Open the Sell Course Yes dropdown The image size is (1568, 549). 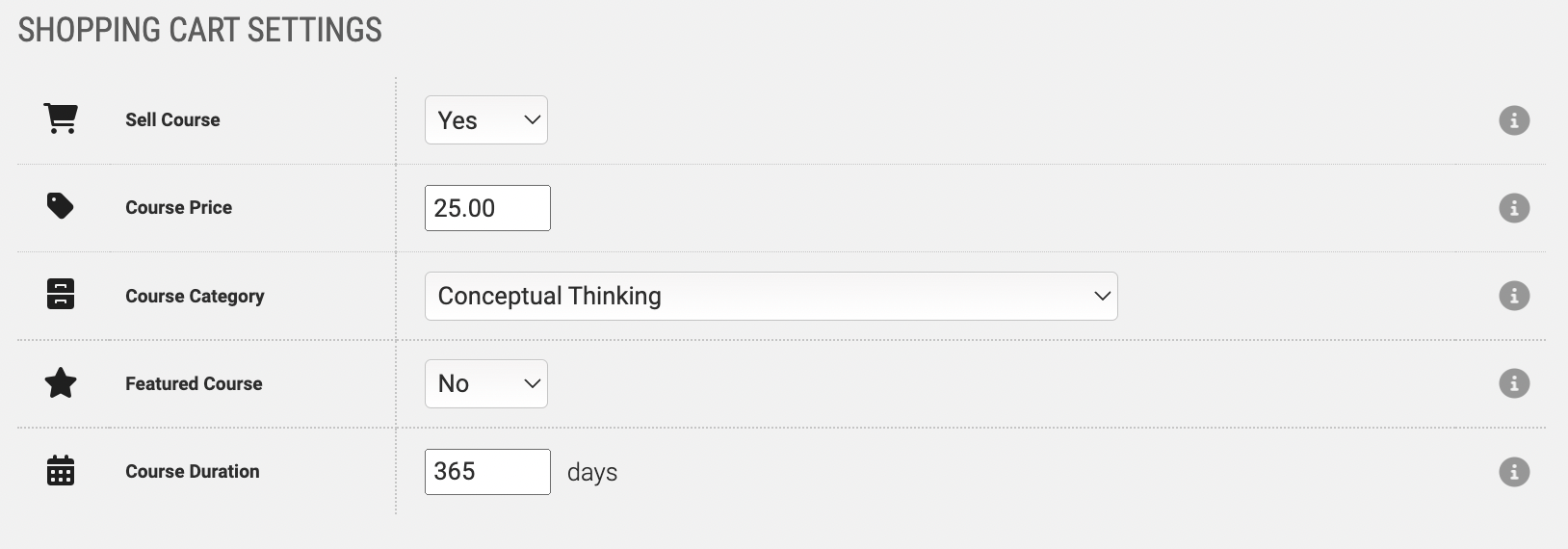486,120
